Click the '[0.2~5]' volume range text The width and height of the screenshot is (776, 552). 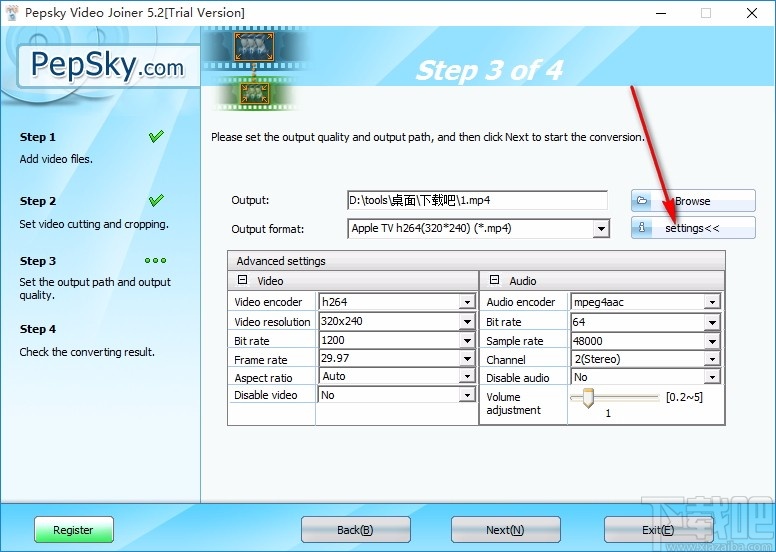point(684,397)
